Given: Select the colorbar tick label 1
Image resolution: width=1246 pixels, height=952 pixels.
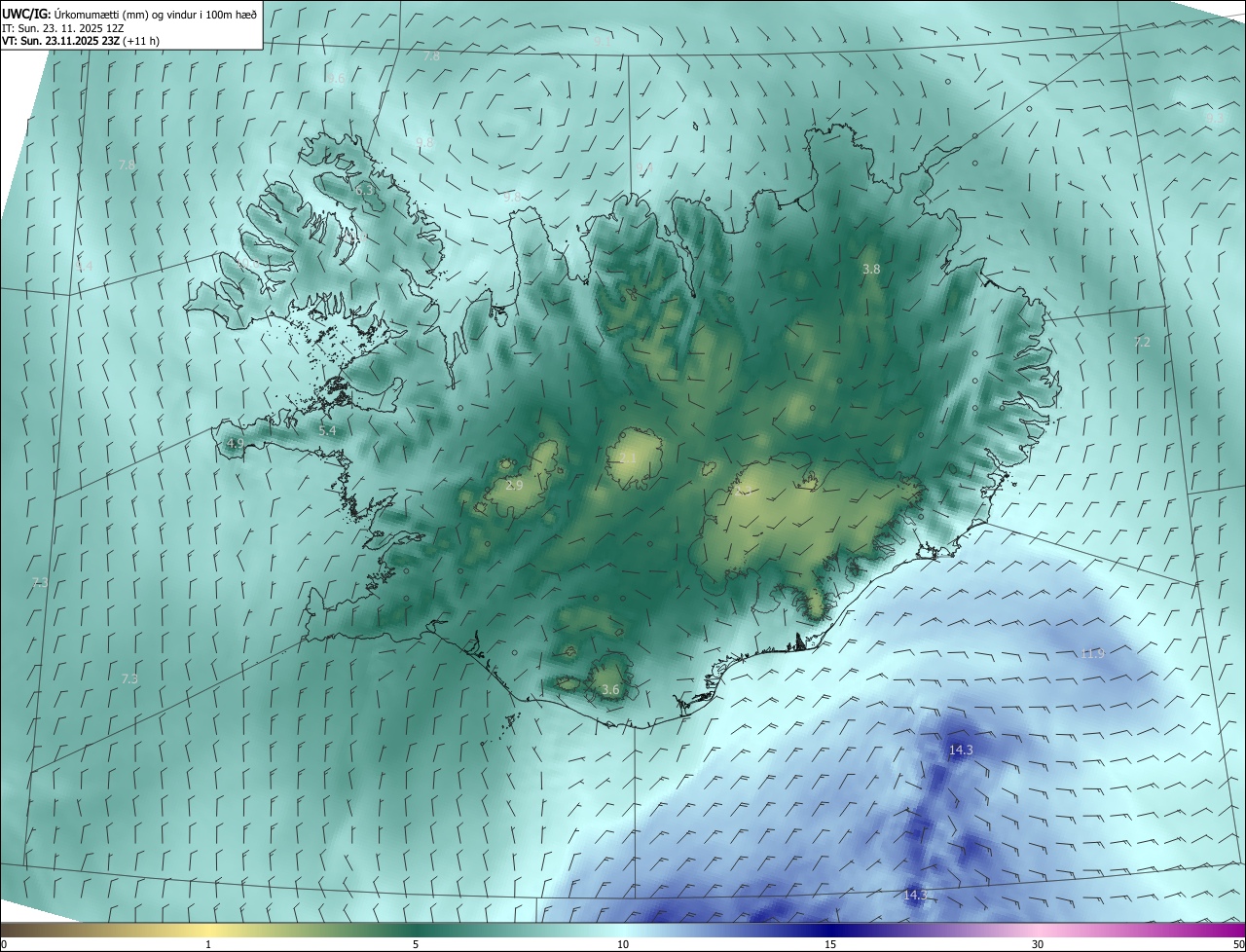Looking at the screenshot, I should [208, 944].
